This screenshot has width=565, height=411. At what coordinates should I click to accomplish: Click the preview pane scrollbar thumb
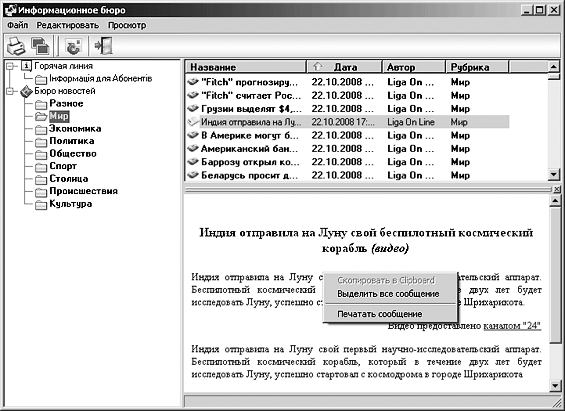point(555,275)
